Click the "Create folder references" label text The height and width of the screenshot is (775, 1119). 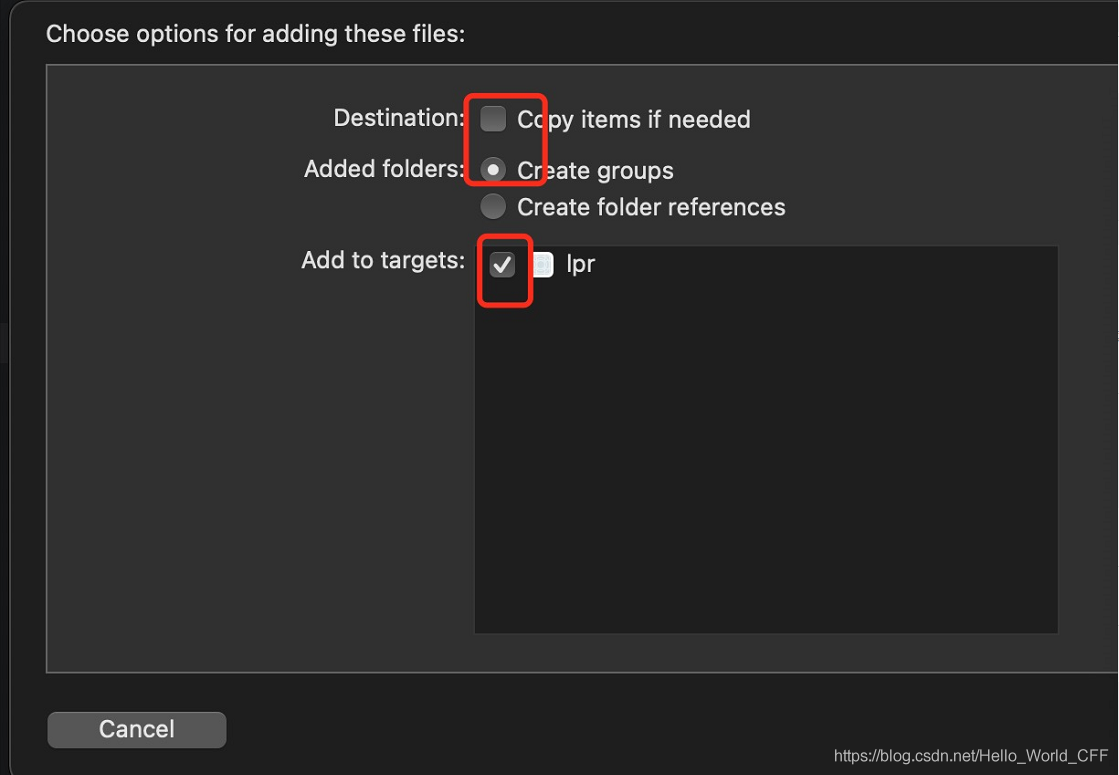[x=651, y=207]
